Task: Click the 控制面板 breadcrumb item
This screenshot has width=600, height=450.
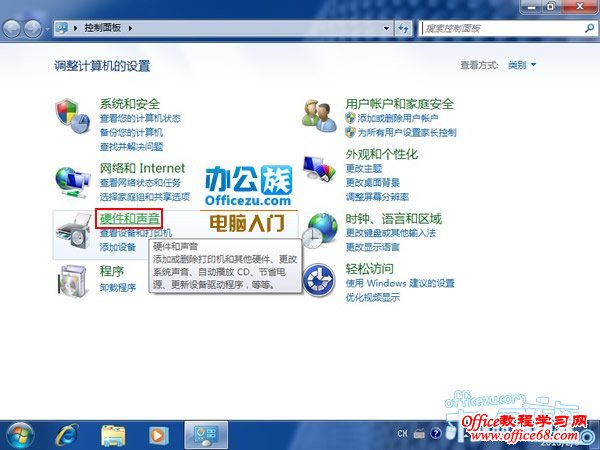Action: tap(103, 28)
